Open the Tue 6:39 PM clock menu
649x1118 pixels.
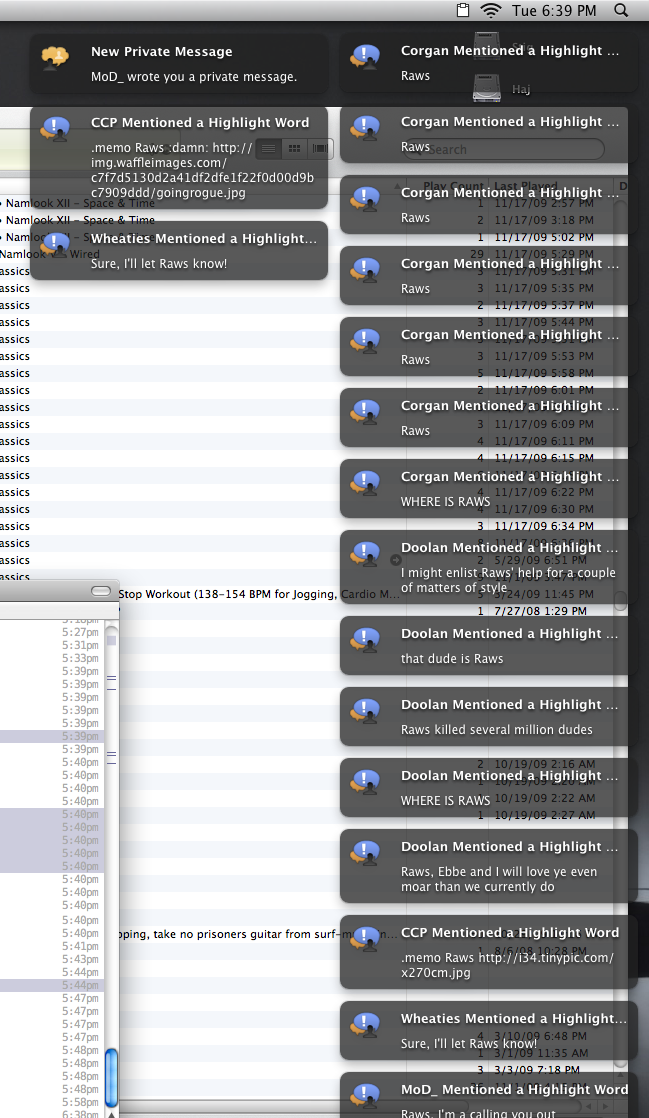[x=553, y=10]
